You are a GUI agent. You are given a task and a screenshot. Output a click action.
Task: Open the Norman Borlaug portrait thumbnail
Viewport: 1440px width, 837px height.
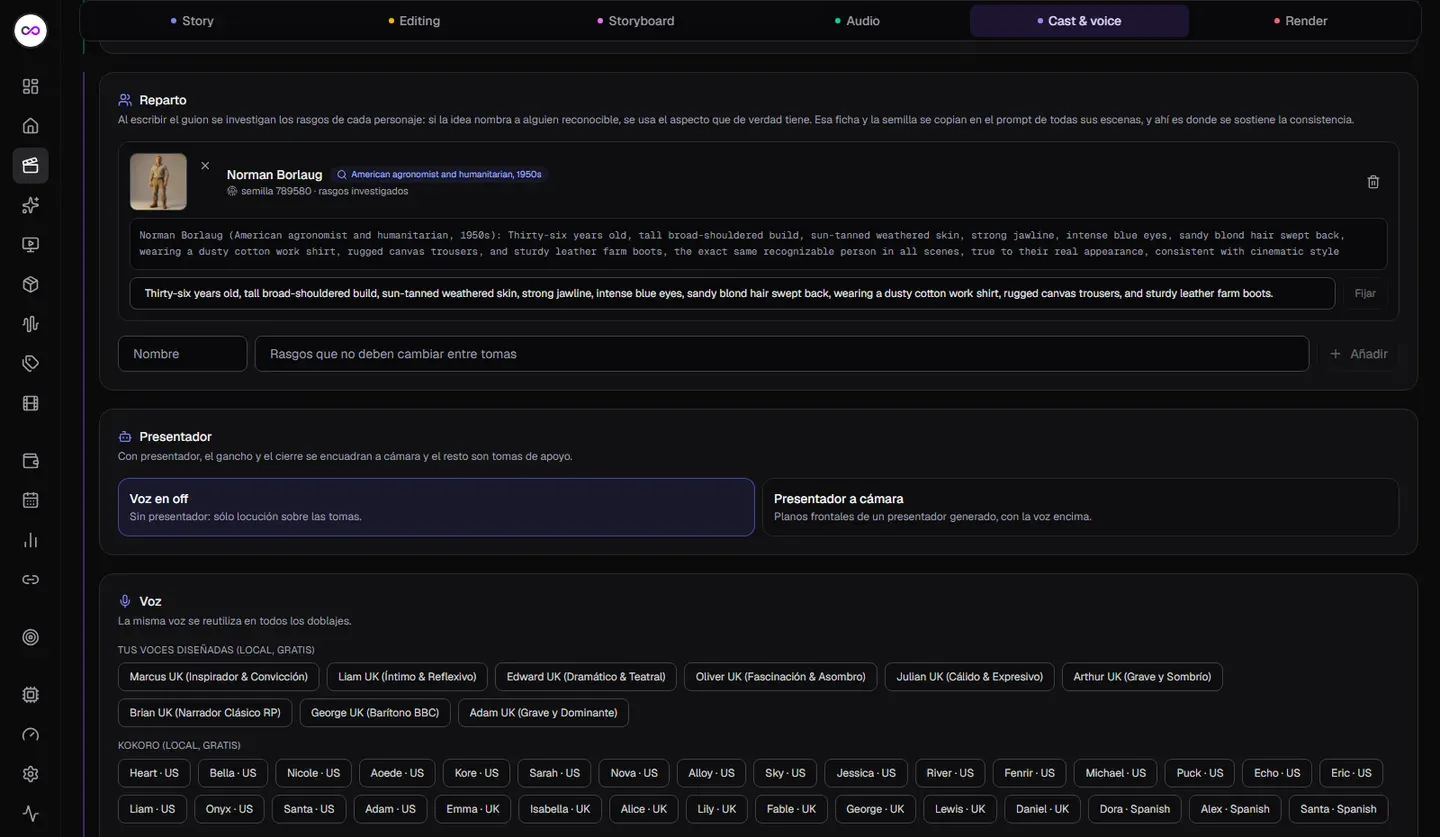(x=158, y=182)
